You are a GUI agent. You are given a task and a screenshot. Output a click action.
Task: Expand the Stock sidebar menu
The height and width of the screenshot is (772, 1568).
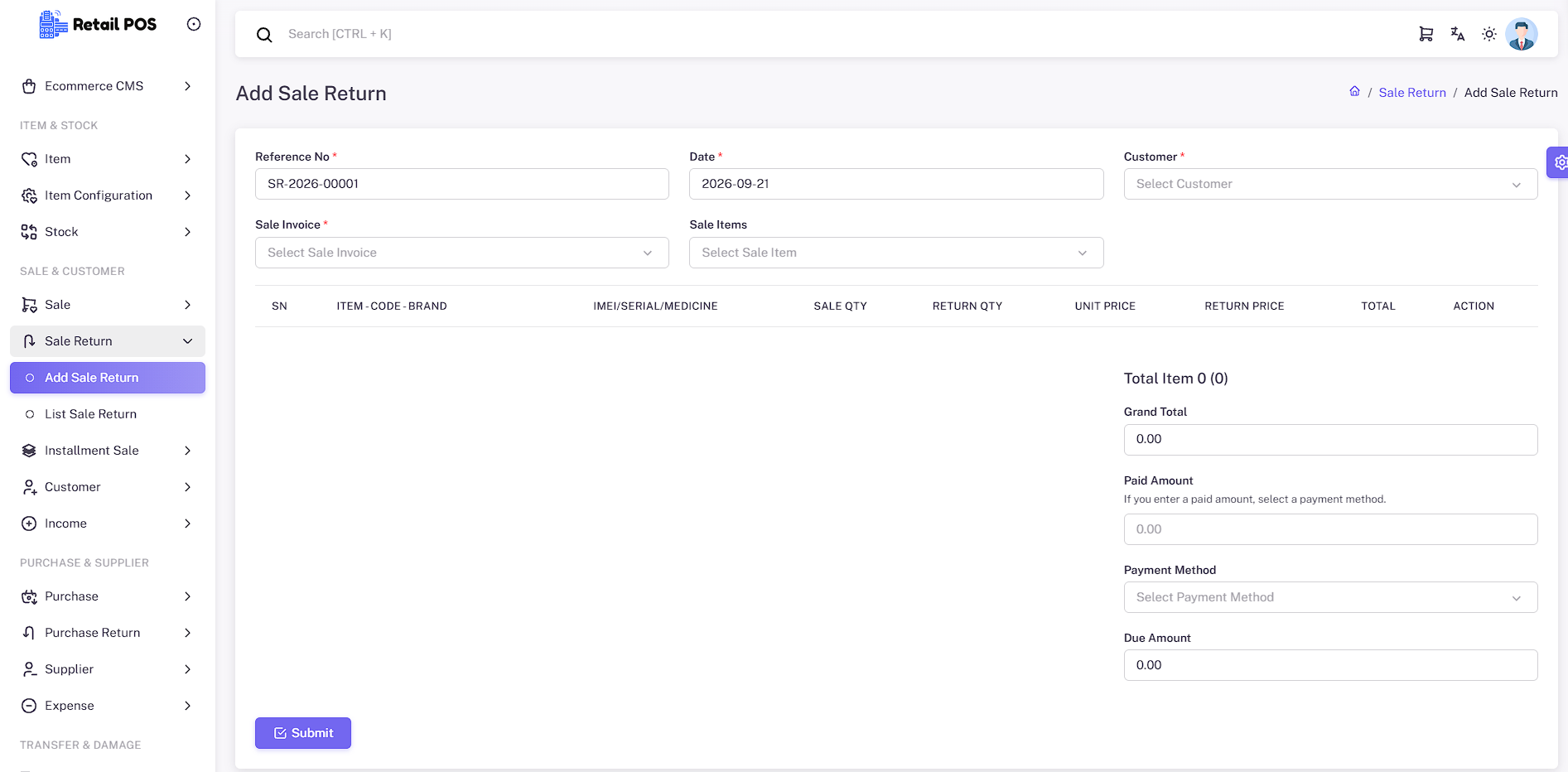(x=108, y=232)
